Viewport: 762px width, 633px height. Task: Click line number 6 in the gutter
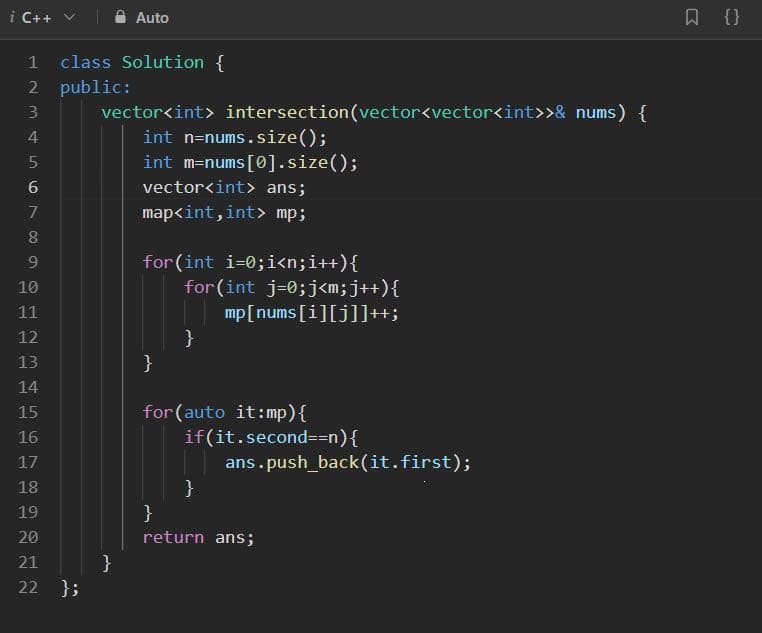click(32, 187)
